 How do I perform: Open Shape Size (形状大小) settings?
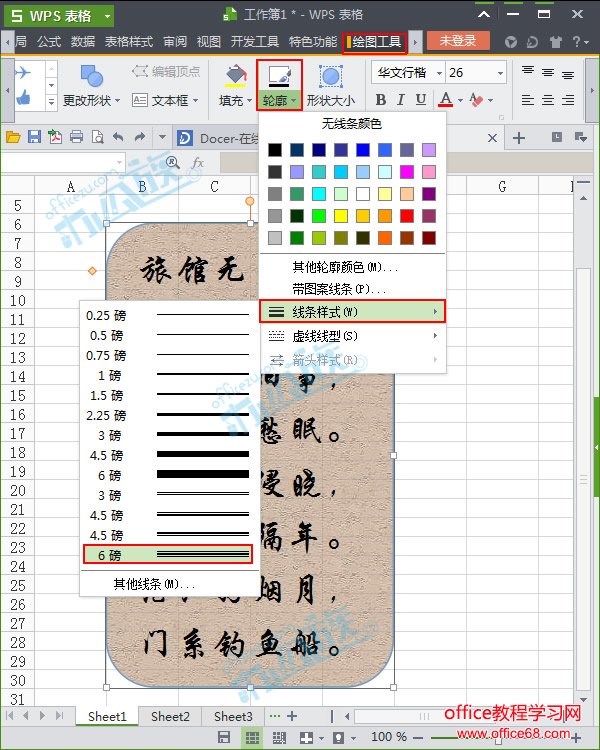[331, 86]
